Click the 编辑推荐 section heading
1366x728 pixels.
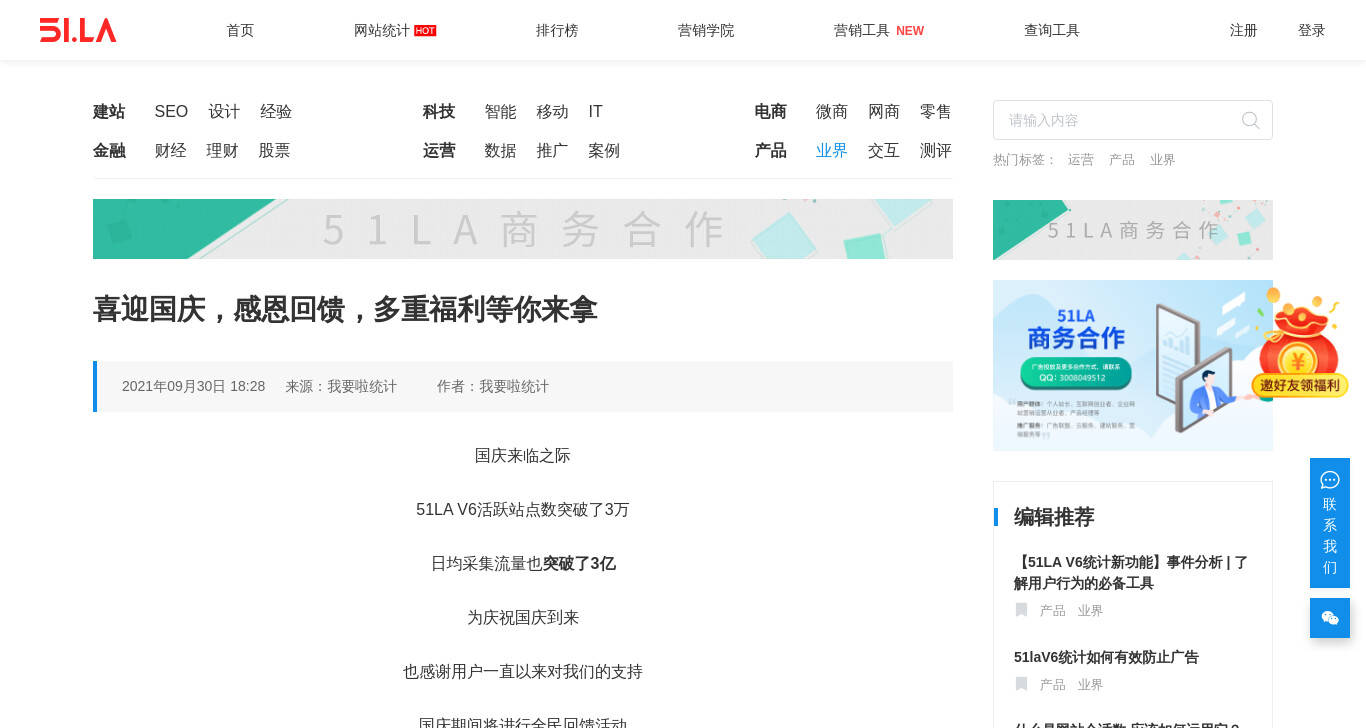1054,517
